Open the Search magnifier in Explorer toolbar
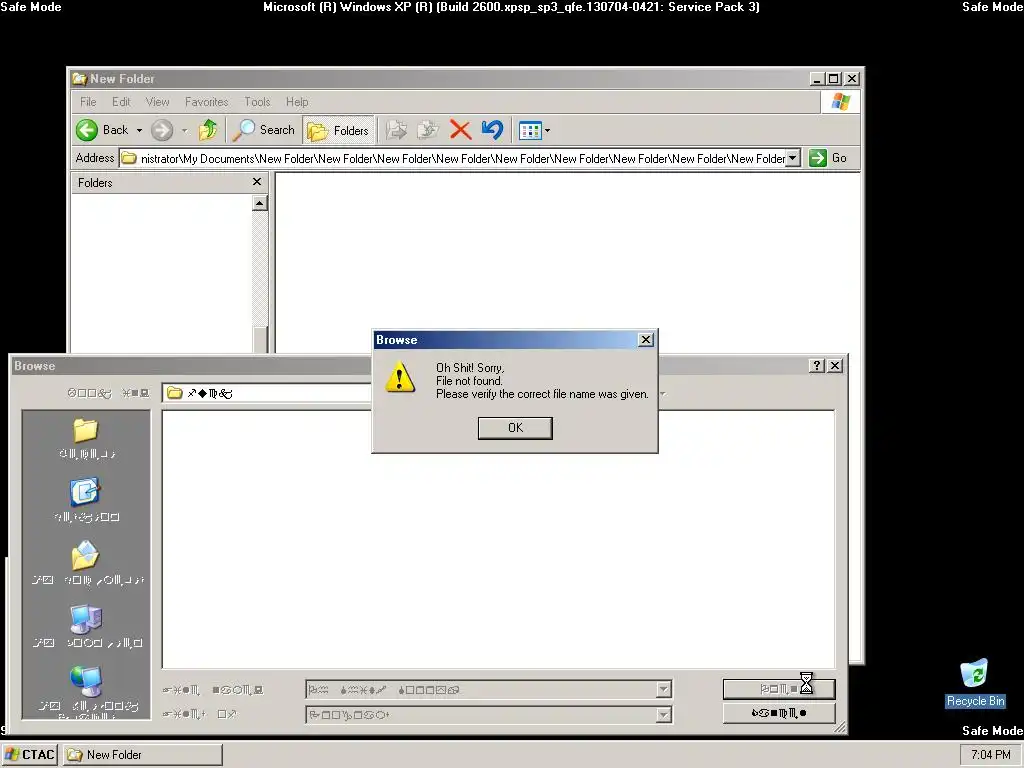This screenshot has height=768, width=1024. [x=264, y=130]
